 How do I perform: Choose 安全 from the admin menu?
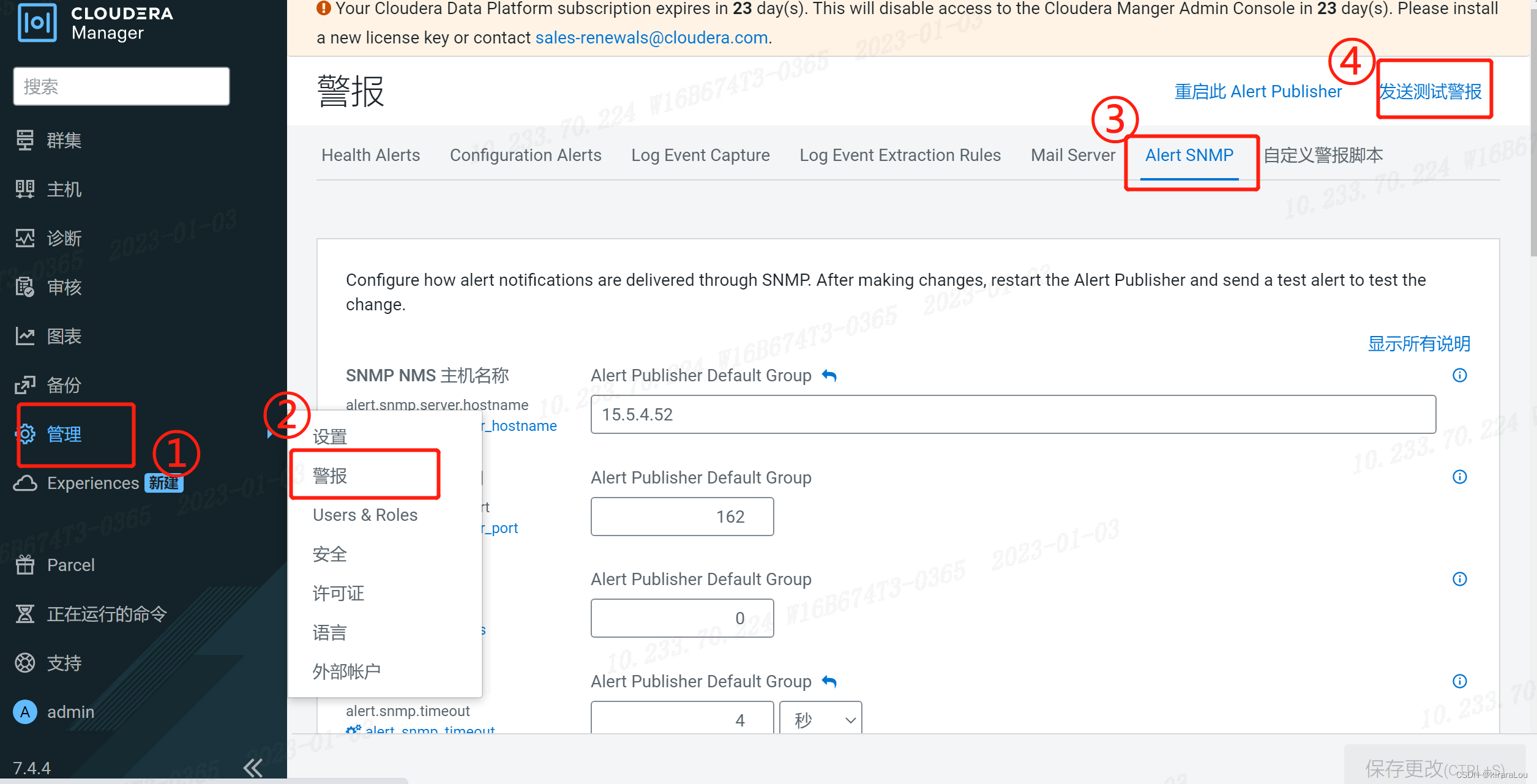[x=330, y=554]
